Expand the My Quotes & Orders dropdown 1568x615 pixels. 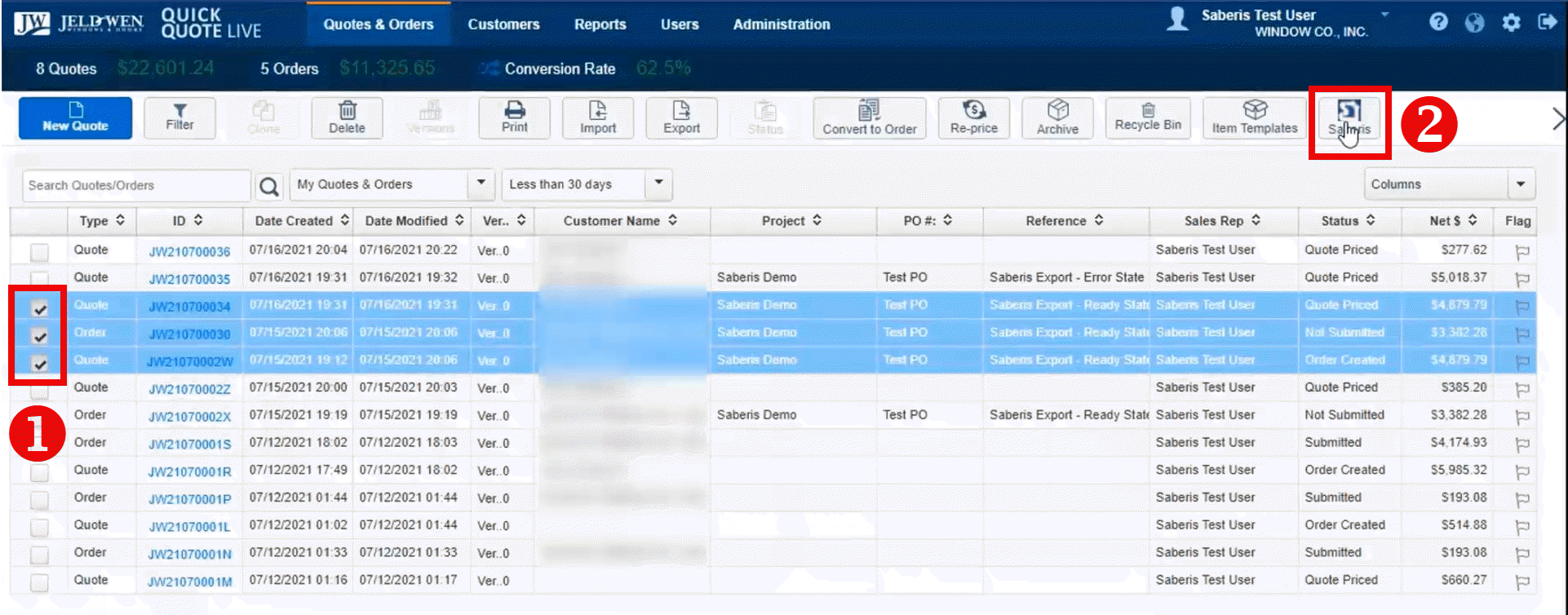point(481,184)
